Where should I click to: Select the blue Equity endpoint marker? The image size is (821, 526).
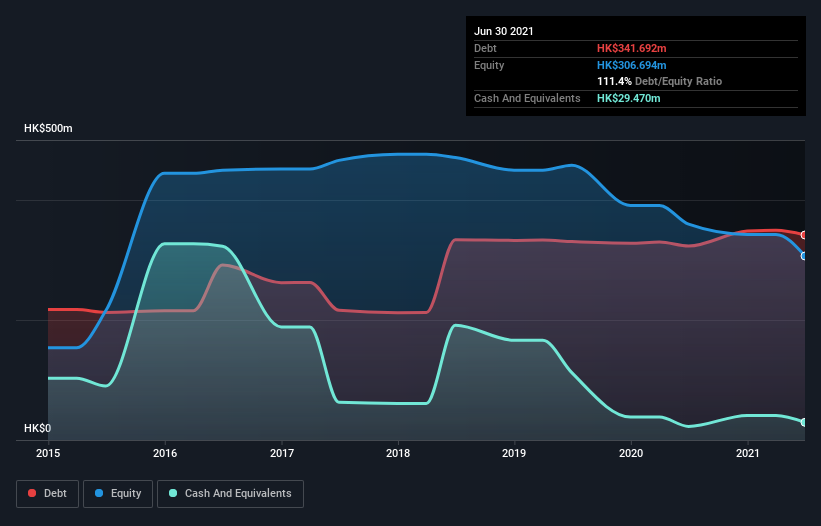[x=804, y=256]
